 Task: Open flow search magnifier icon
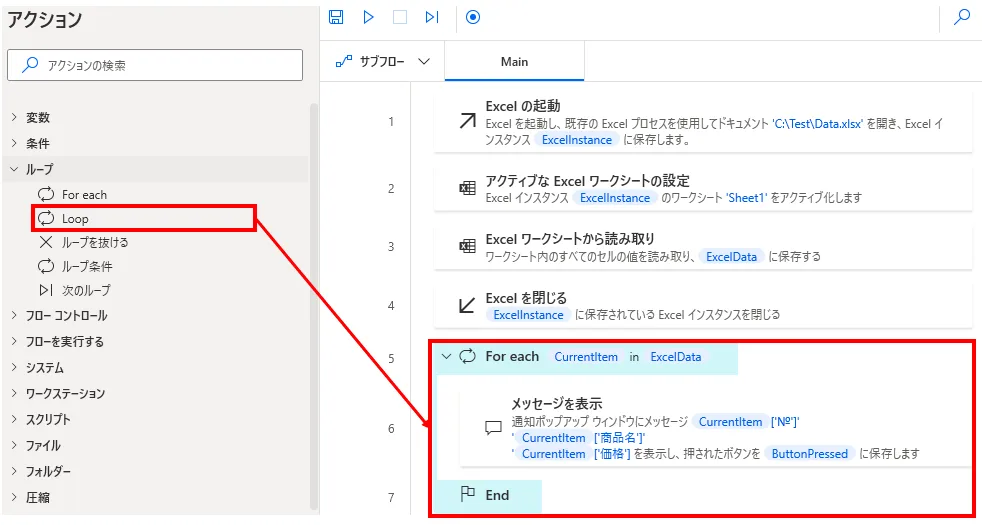coord(961,17)
